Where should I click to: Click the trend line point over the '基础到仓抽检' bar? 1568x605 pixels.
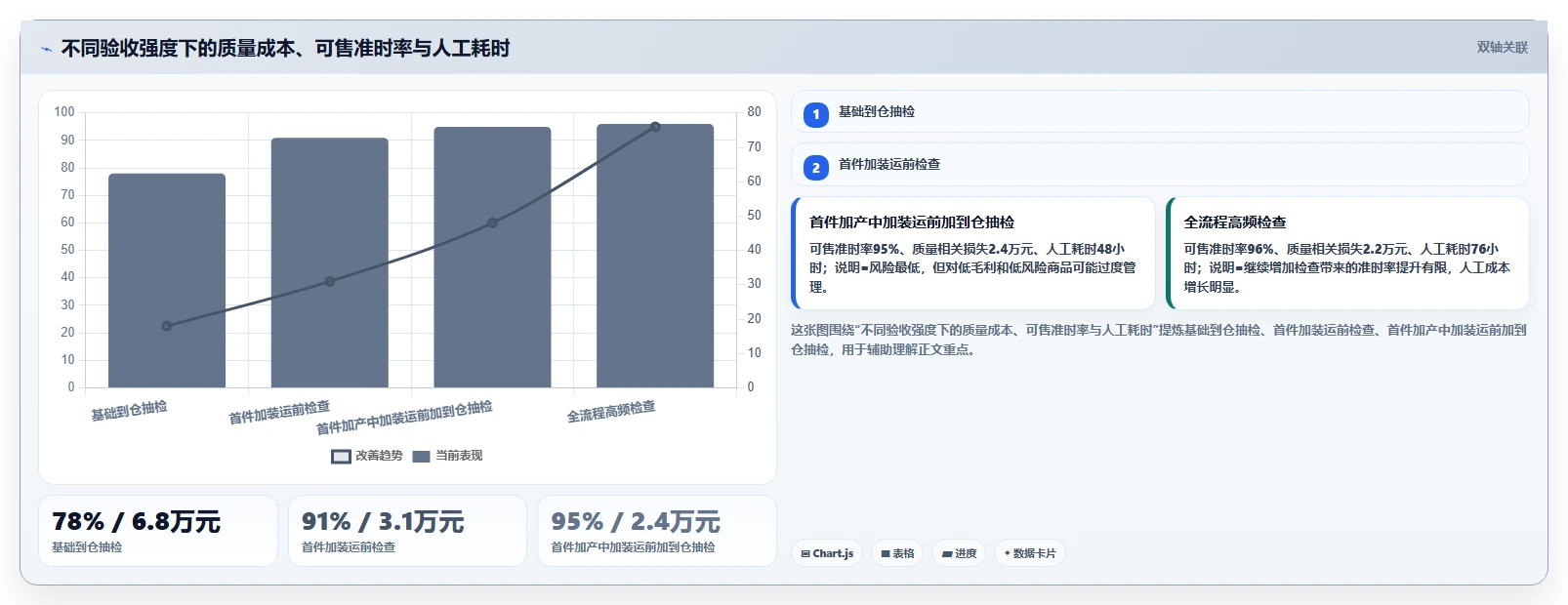(167, 326)
